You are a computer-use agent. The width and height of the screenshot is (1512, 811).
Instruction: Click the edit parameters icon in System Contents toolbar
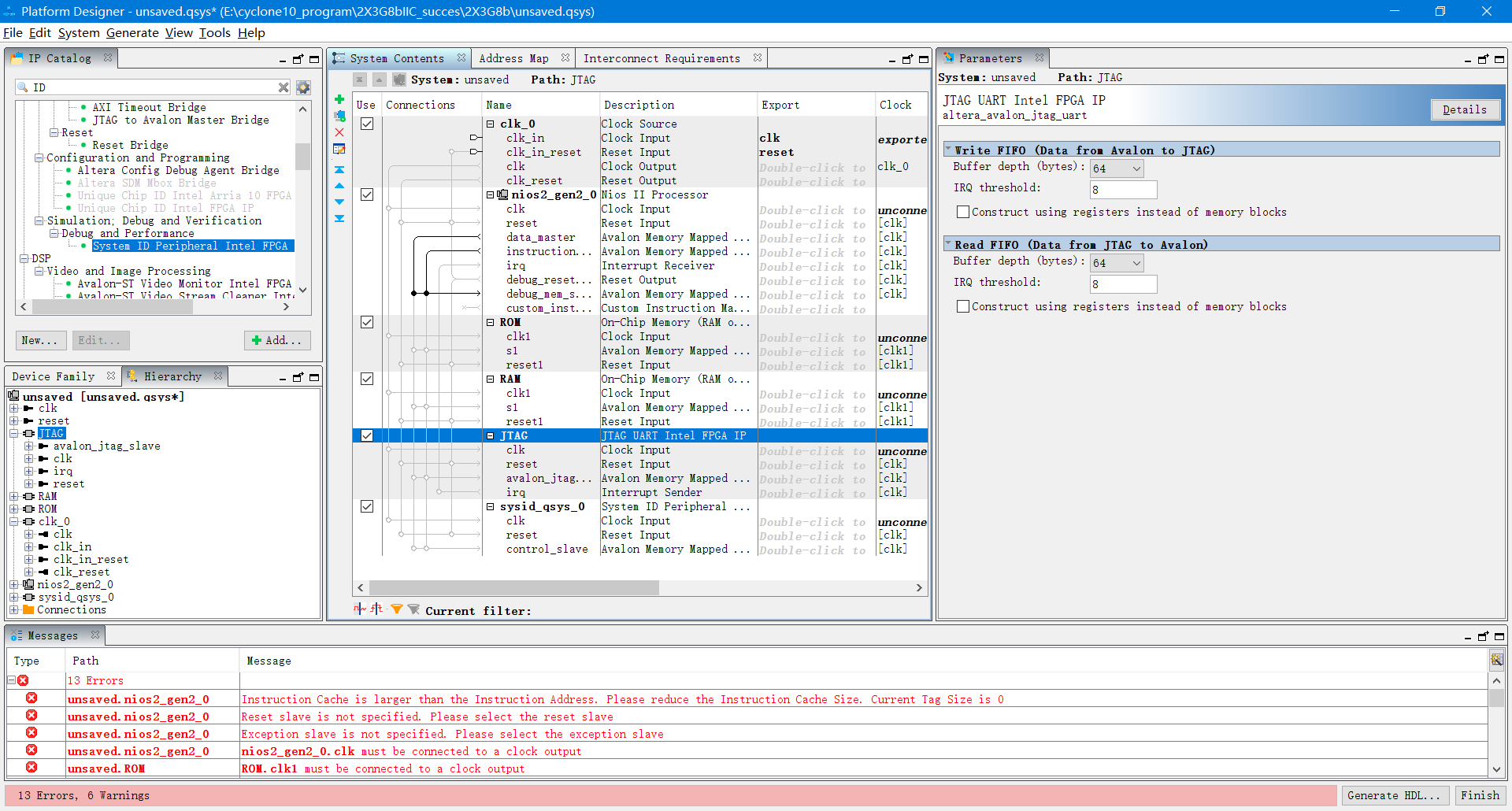[339, 149]
